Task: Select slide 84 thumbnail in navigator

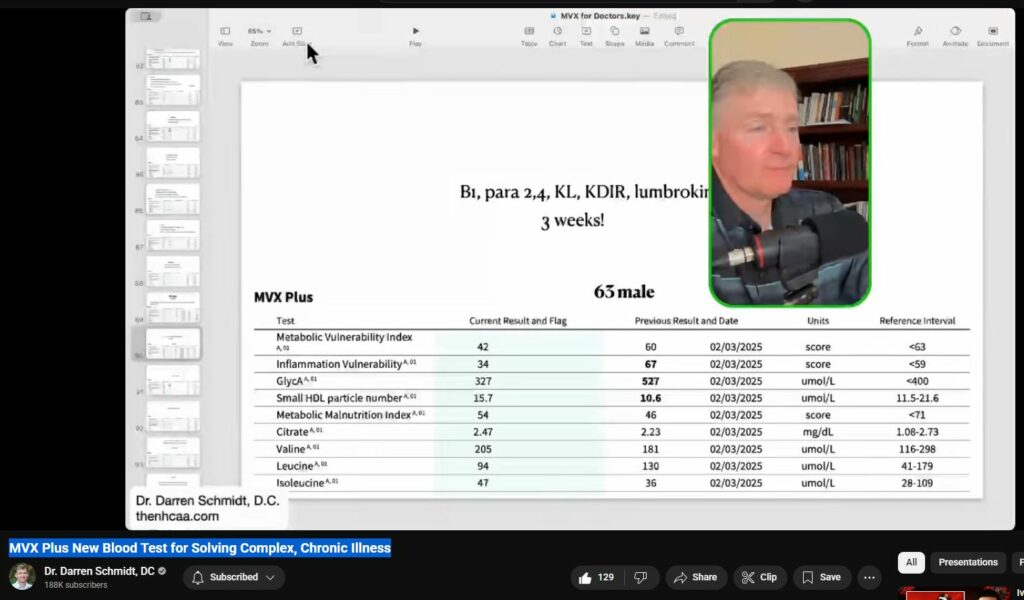Action: [173, 126]
